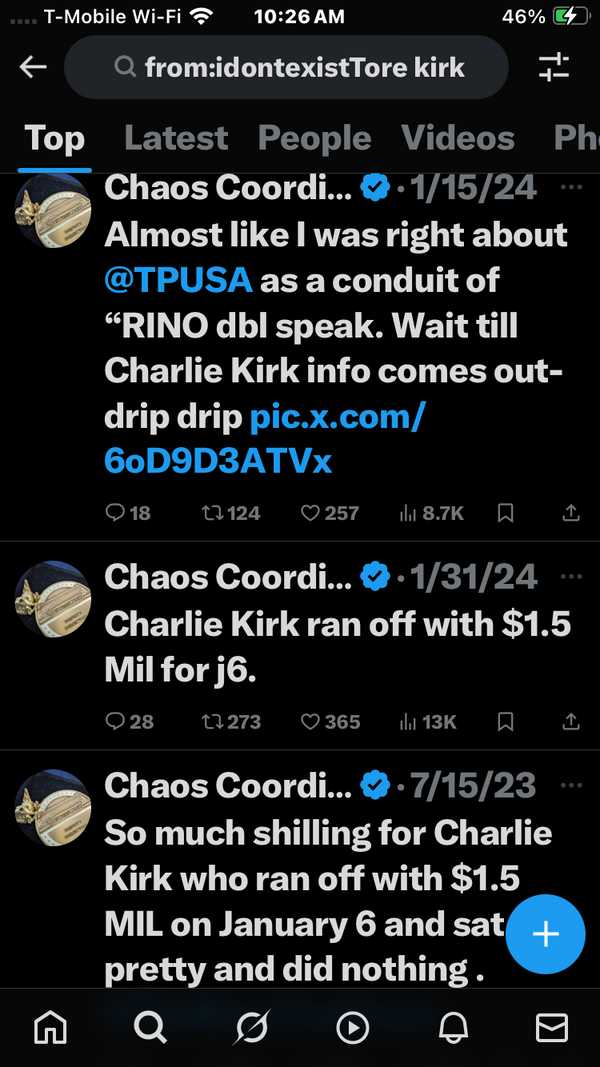Tap the back arrow
The width and height of the screenshot is (600, 1067).
pyautogui.click(x=33, y=67)
